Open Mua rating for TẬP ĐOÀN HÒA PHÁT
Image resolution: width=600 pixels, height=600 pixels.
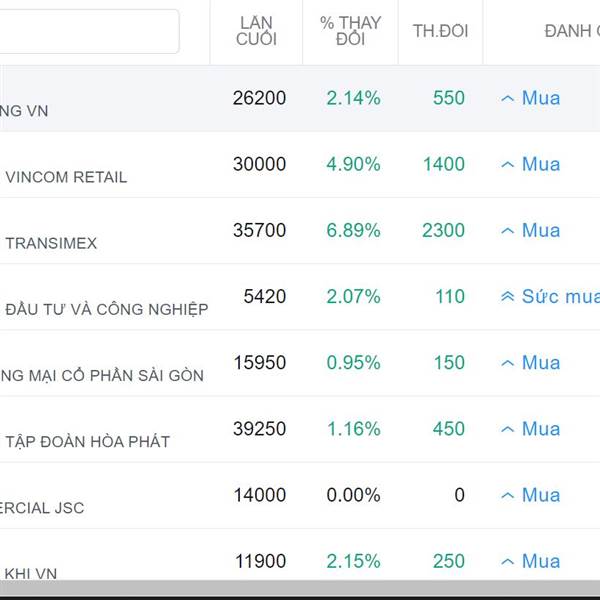pos(541,429)
